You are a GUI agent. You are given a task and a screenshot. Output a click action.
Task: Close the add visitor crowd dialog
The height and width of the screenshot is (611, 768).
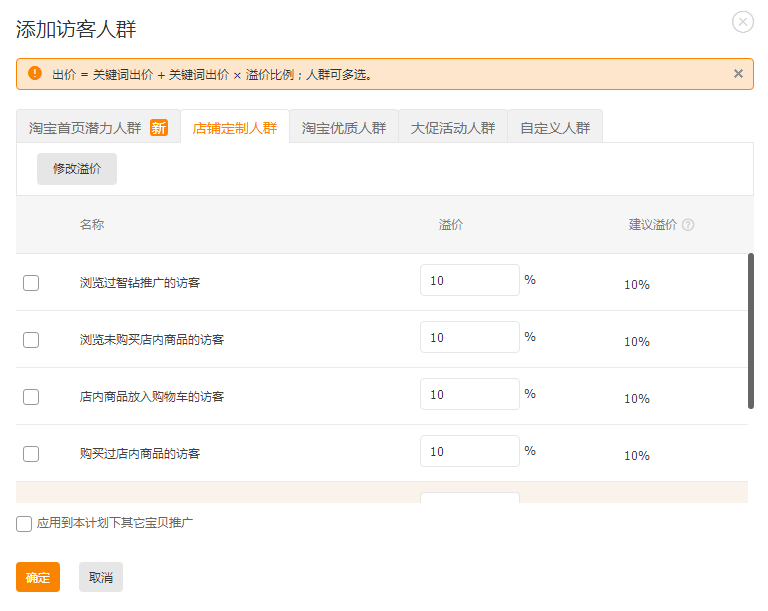point(742,22)
